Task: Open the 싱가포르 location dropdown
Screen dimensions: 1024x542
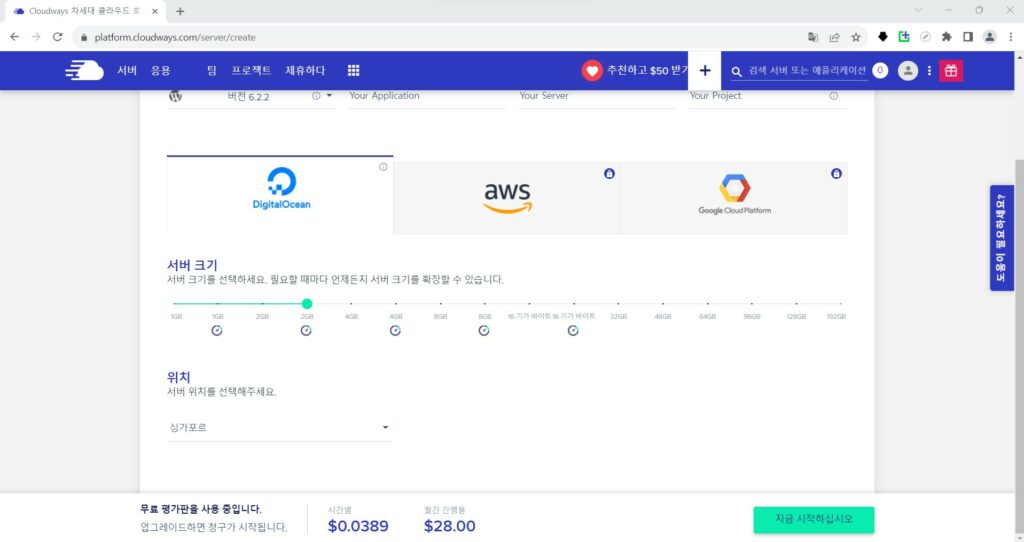Action: coord(280,428)
